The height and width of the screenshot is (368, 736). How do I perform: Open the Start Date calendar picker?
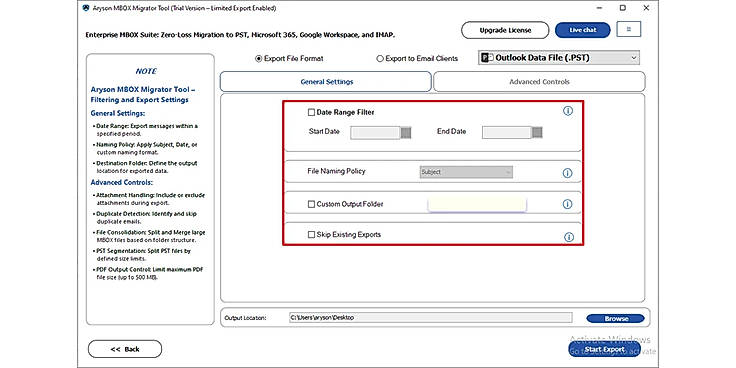(406, 133)
